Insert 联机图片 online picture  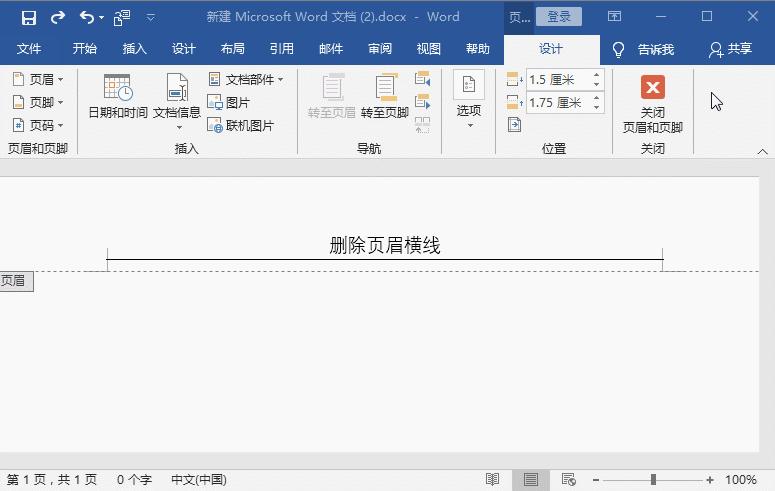[x=240, y=126]
